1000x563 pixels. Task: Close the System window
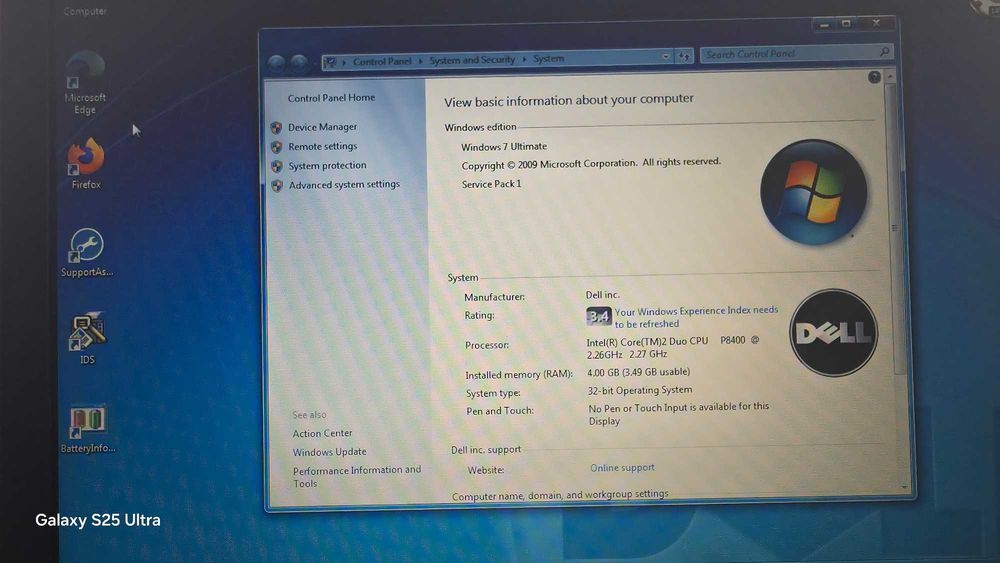coord(877,22)
